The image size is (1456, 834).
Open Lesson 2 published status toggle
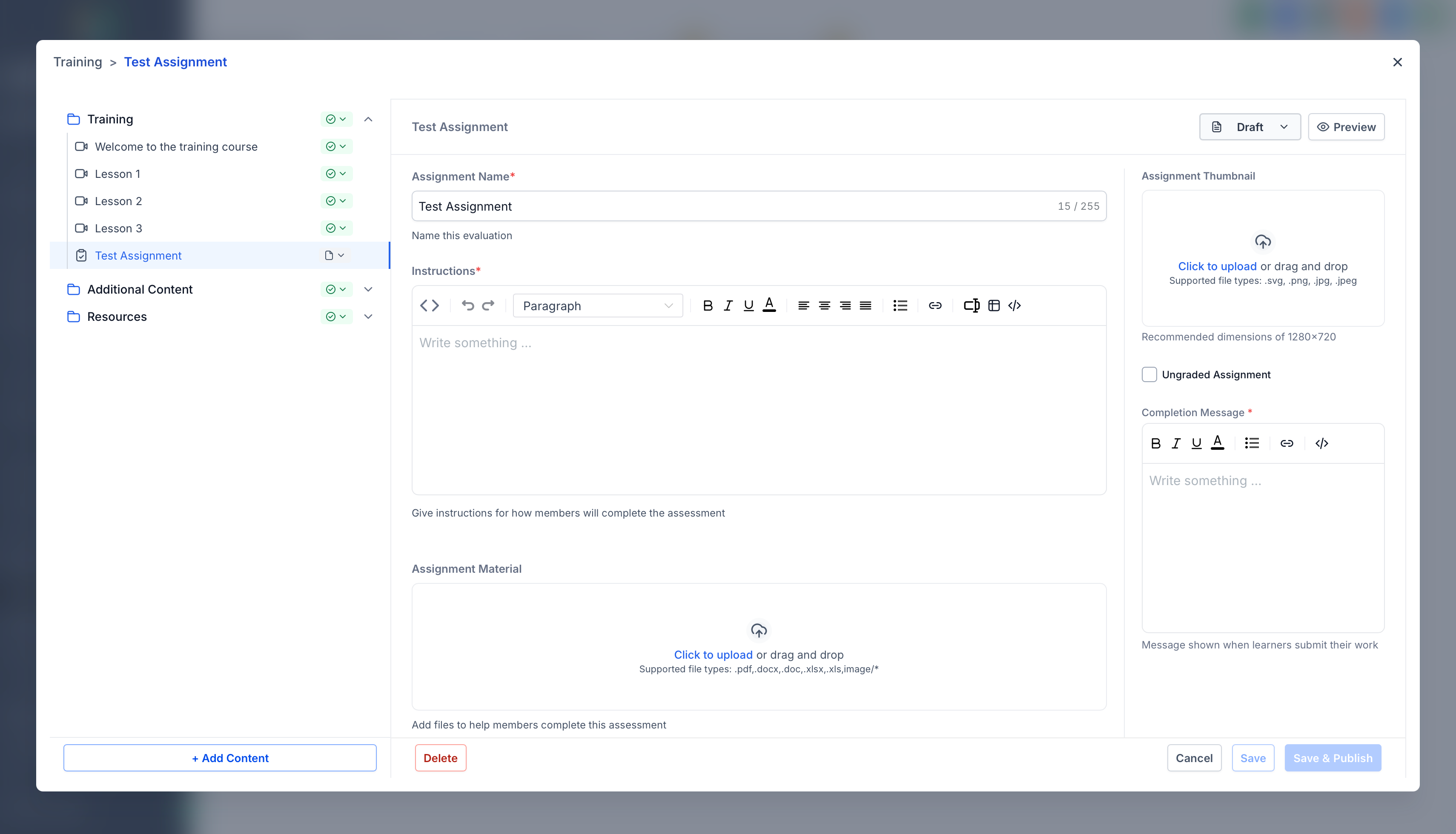pyautogui.click(x=336, y=201)
